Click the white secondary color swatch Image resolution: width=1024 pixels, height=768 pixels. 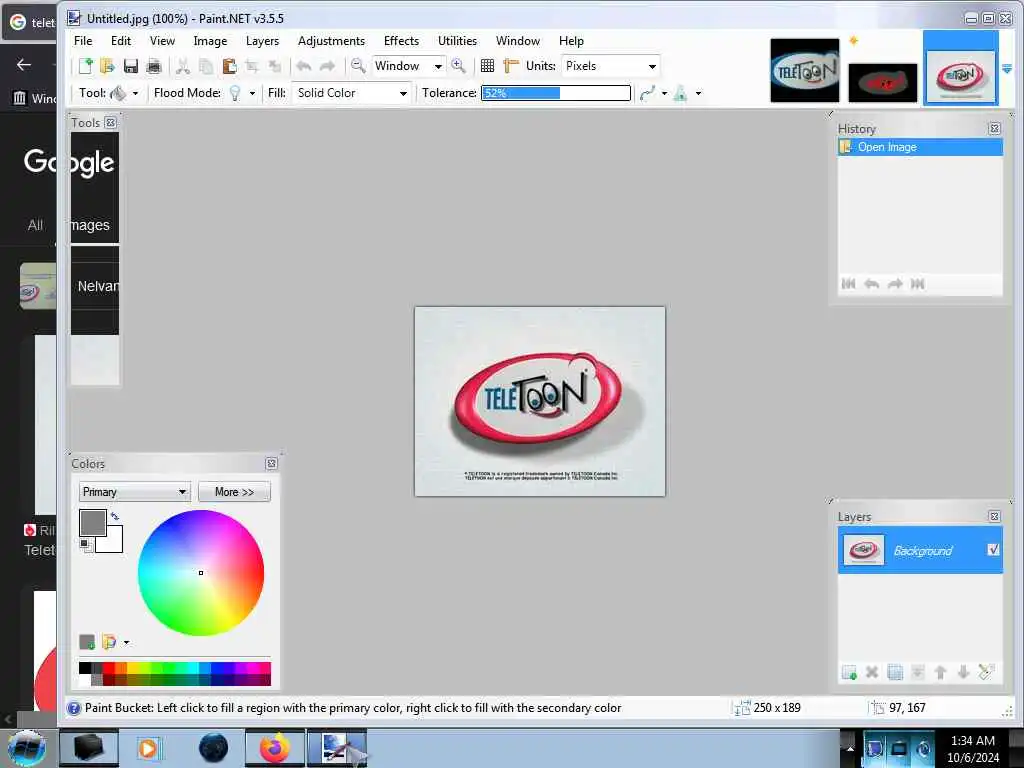112,541
